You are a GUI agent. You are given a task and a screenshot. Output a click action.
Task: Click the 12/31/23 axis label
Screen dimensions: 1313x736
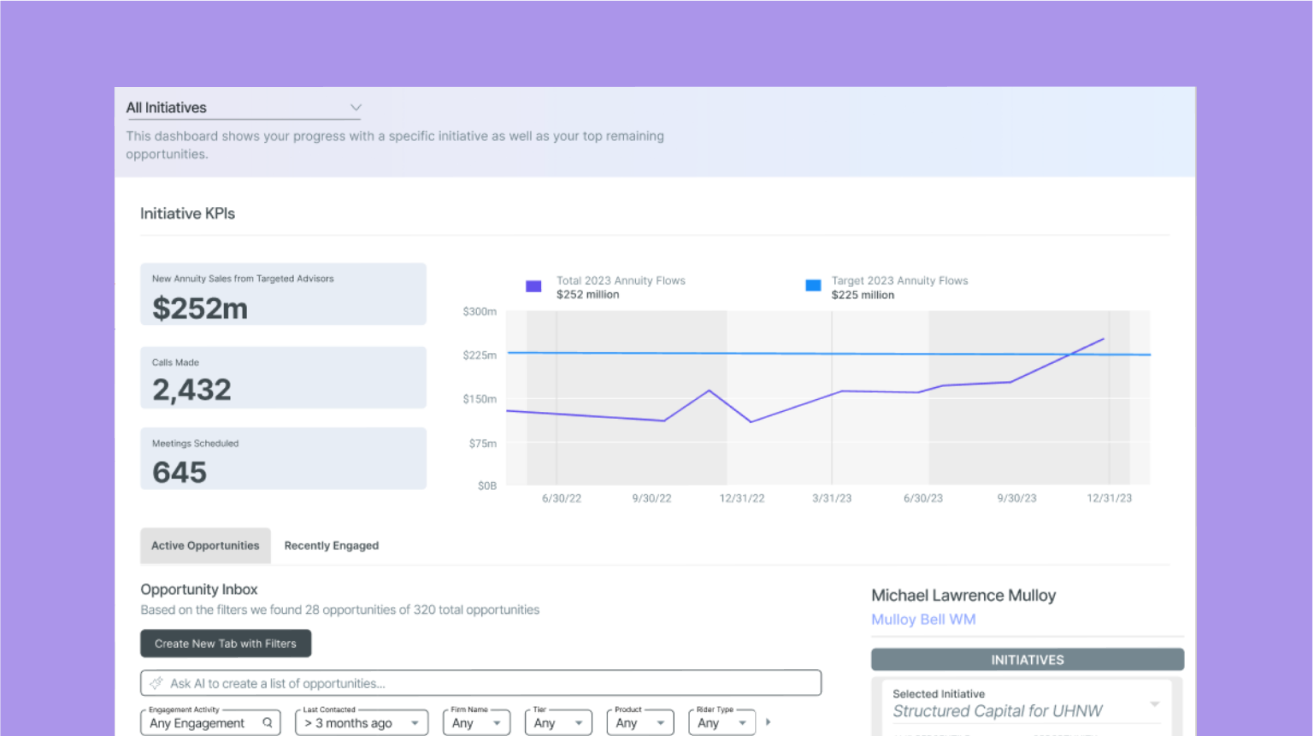(1110, 498)
